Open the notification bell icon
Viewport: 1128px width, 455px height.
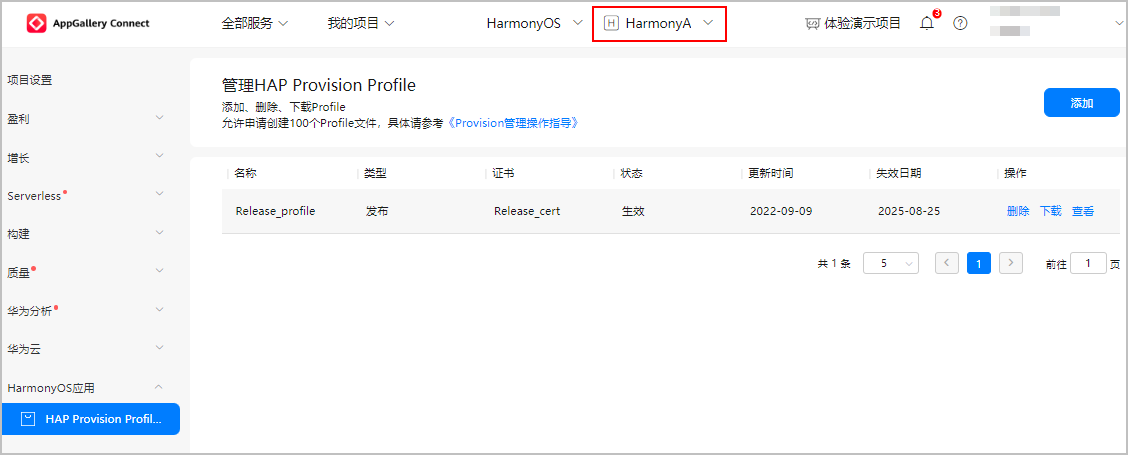pos(927,24)
